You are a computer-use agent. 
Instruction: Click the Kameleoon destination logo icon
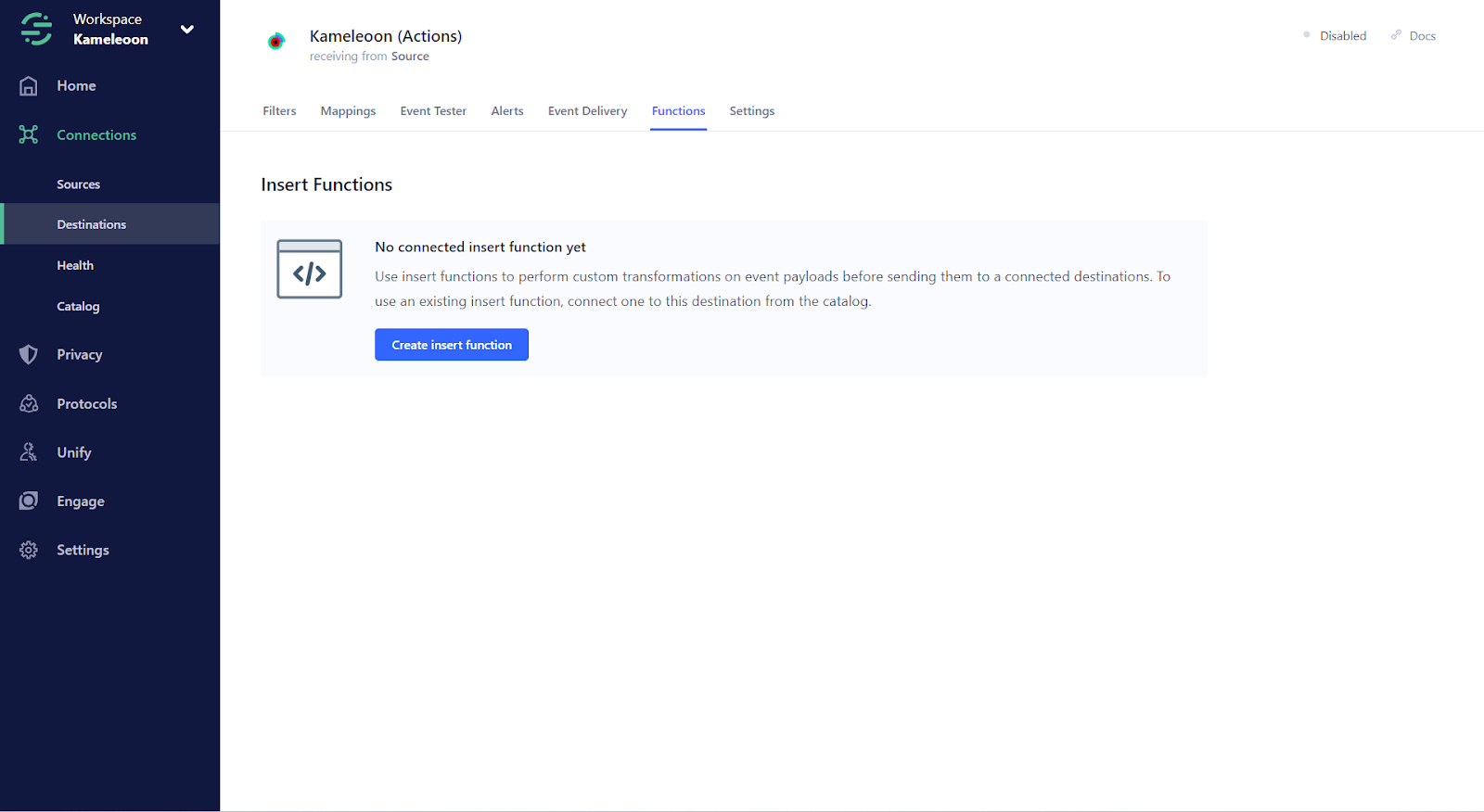(x=276, y=41)
